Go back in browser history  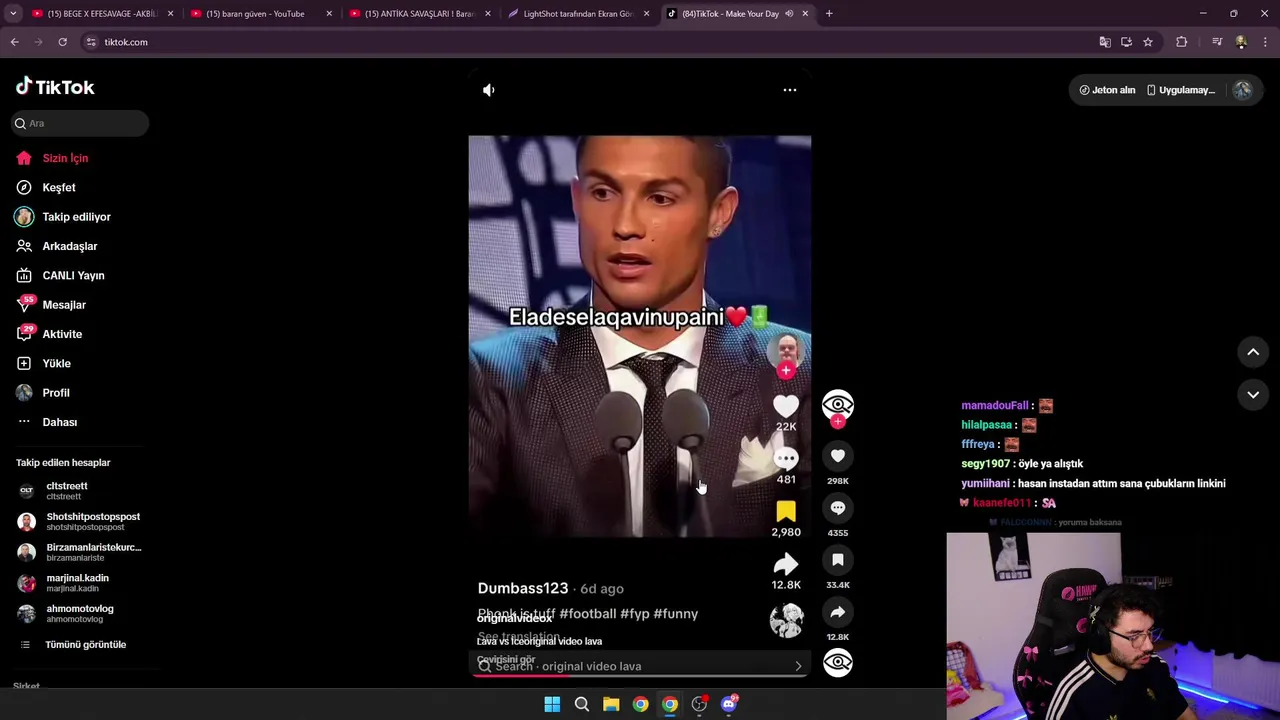tap(14, 42)
